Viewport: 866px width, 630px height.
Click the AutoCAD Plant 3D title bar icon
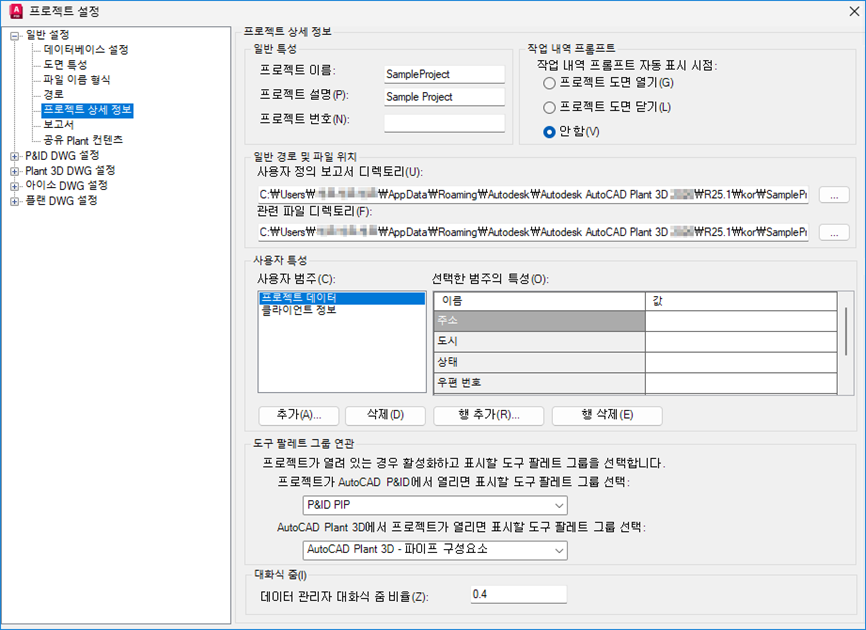(16, 11)
